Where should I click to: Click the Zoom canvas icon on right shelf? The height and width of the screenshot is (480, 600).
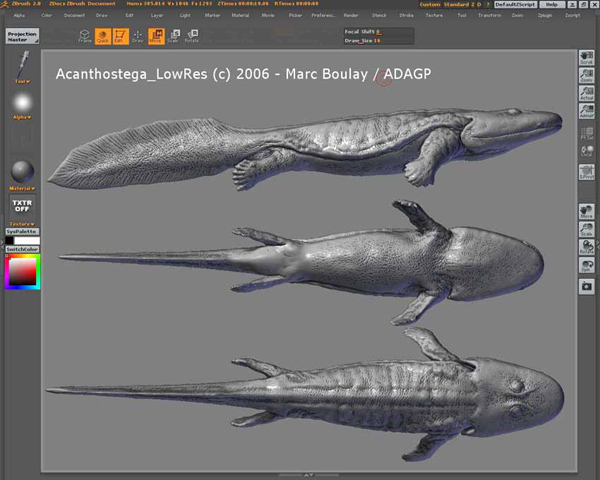586,75
